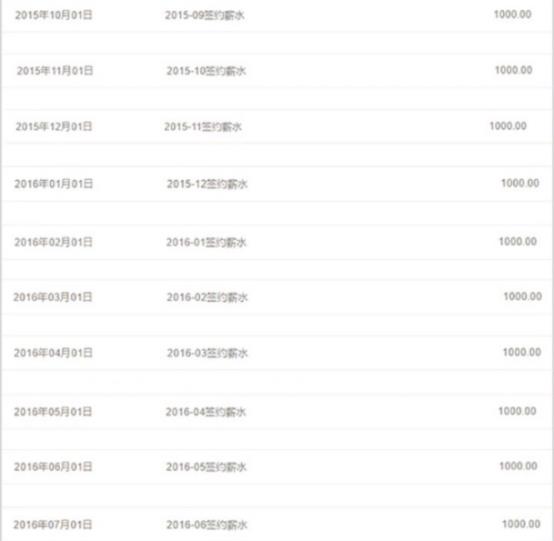Screen dimensions: 554x541
Task: Open the 2015-11签约薪水 description
Action: tap(203, 127)
